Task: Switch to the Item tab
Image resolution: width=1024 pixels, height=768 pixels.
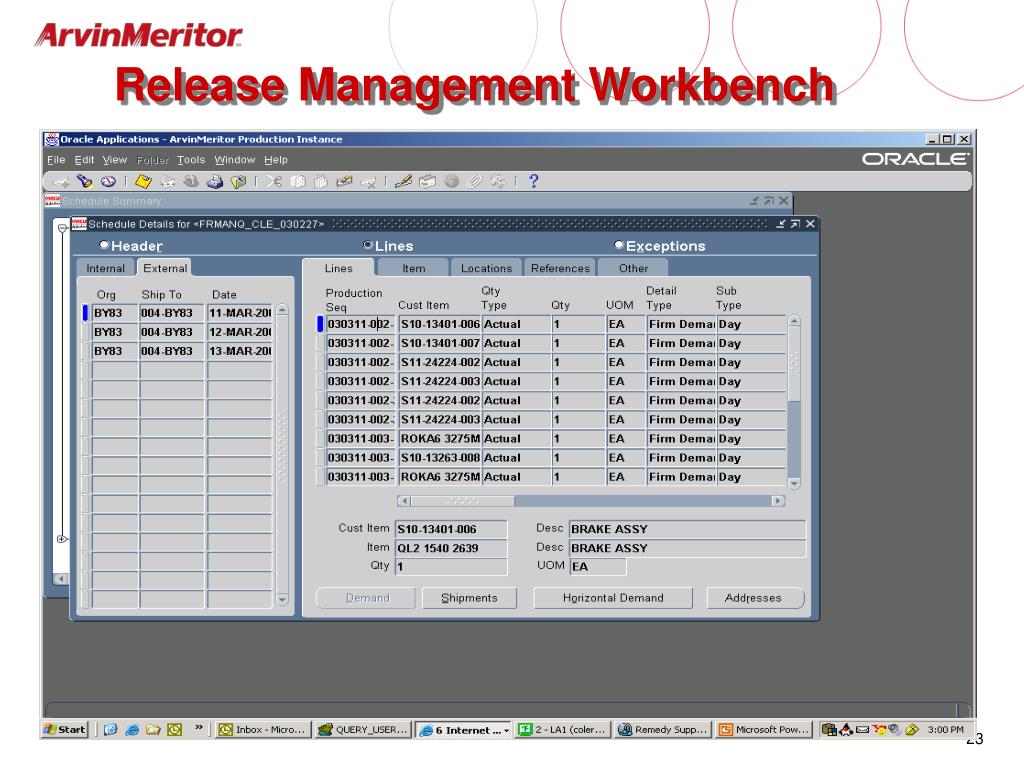Action: pos(413,268)
